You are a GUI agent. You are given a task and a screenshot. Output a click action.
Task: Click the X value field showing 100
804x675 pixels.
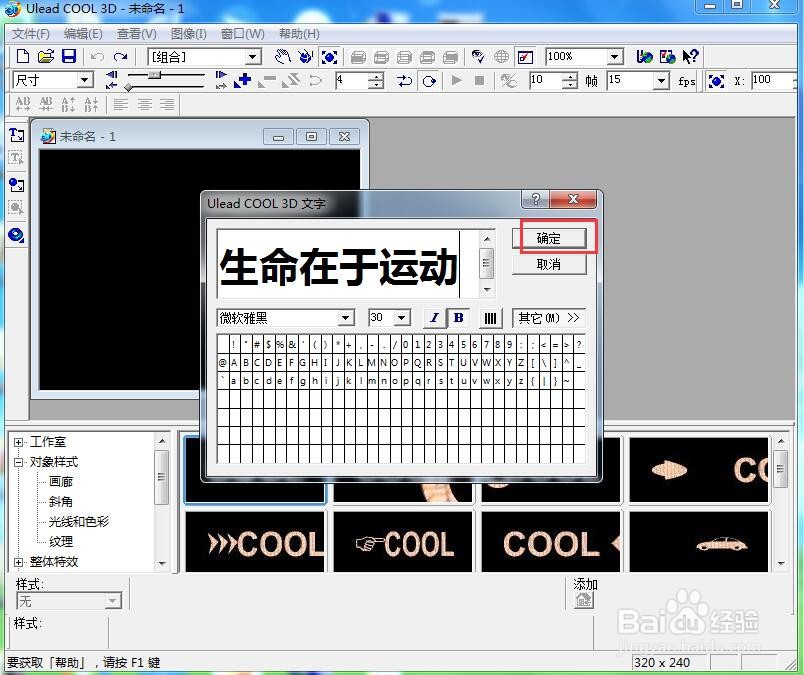click(774, 80)
